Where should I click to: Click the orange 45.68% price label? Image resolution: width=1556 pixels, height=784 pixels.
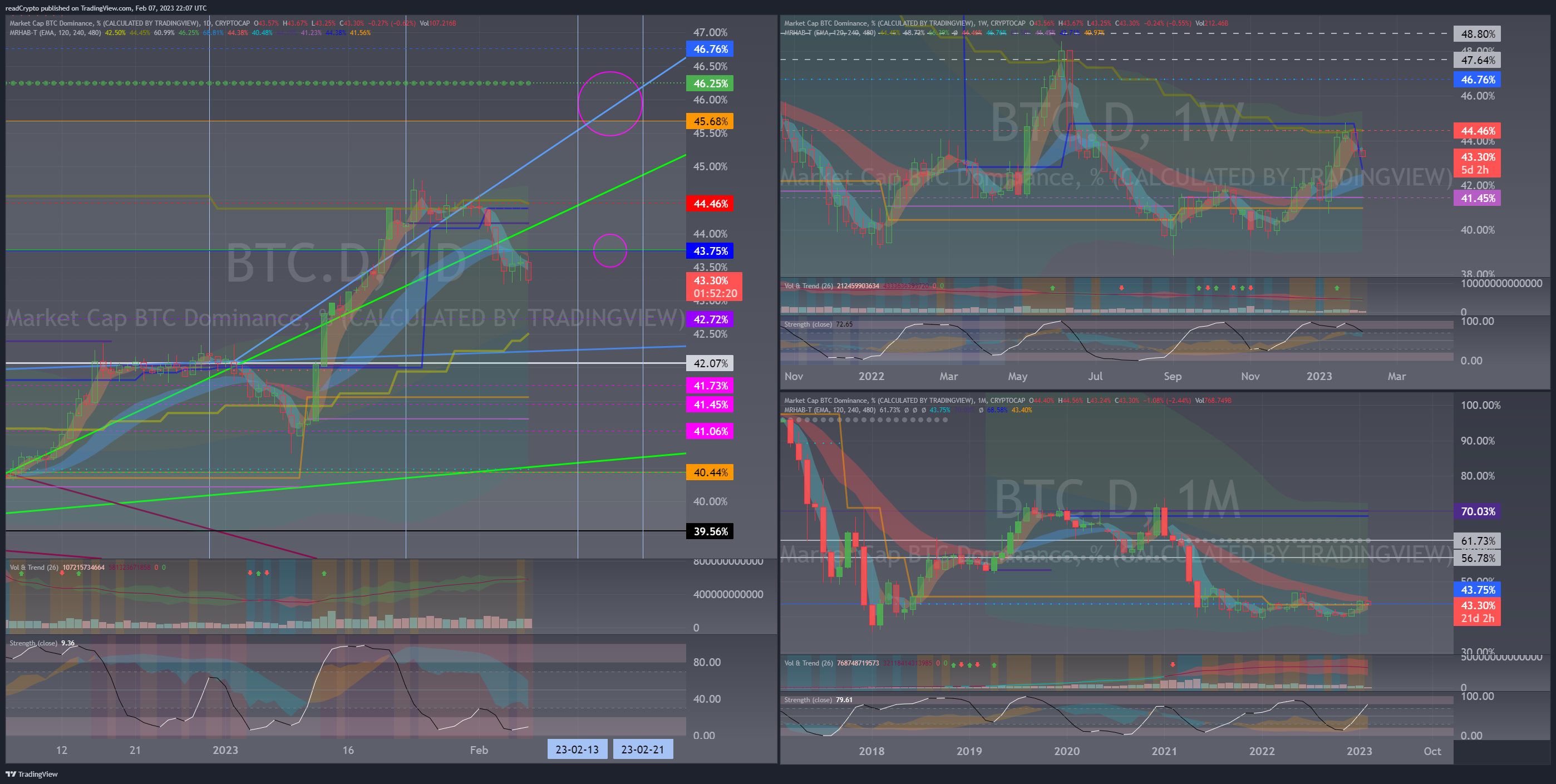point(710,121)
